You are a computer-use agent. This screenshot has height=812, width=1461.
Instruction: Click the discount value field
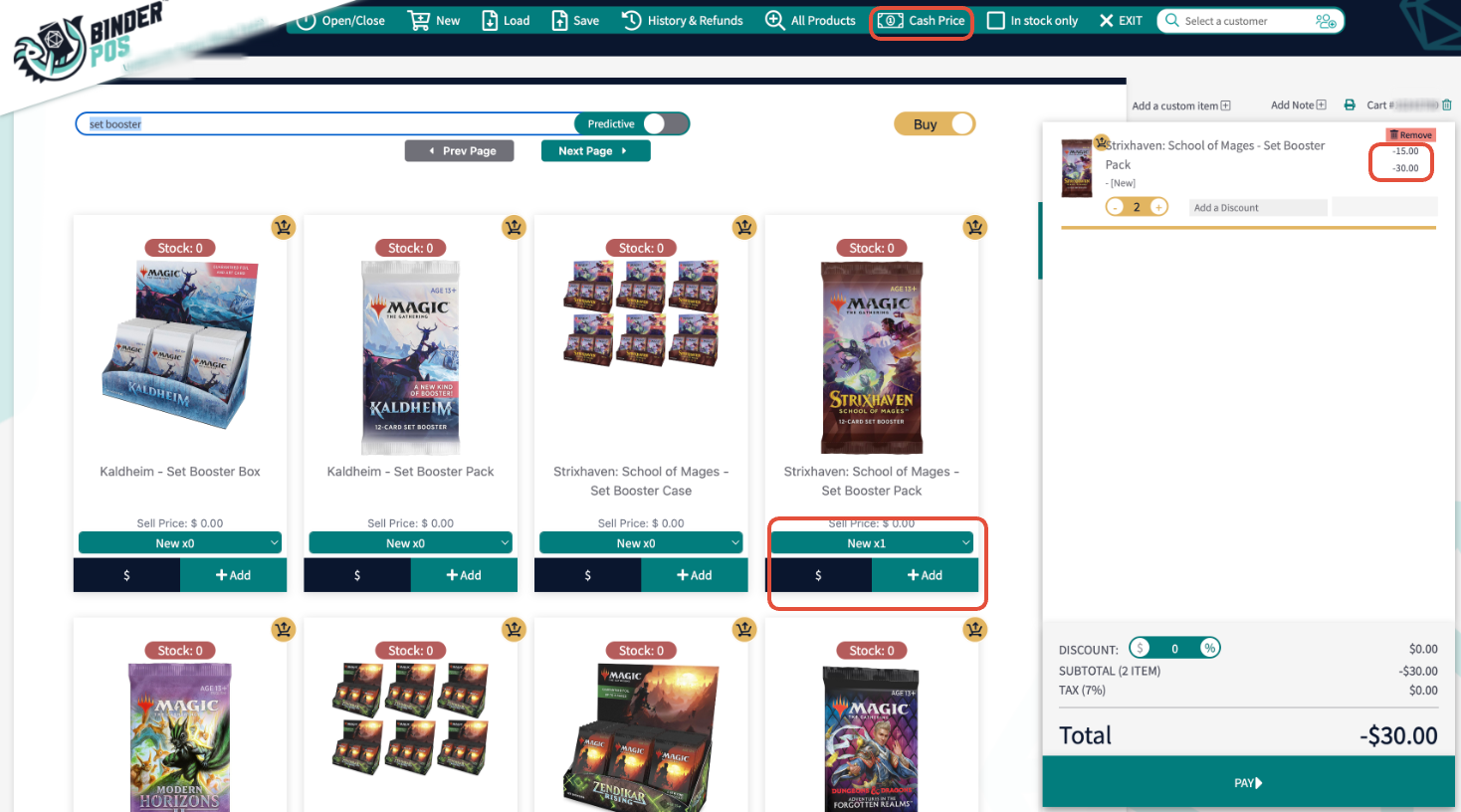pyautogui.click(x=1175, y=648)
